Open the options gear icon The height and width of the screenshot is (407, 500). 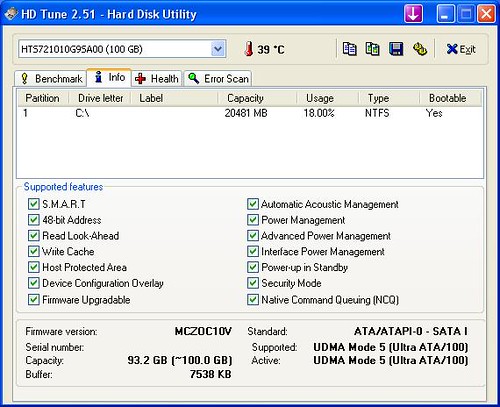[420, 49]
